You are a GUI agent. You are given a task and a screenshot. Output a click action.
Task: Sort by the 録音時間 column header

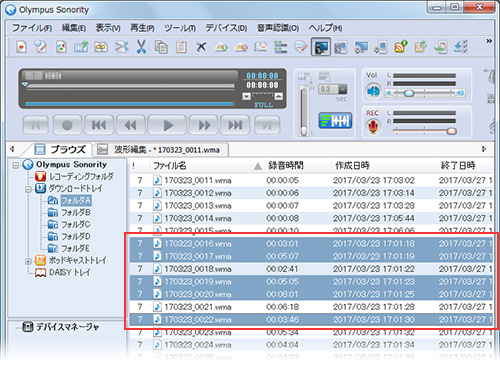coord(286,166)
